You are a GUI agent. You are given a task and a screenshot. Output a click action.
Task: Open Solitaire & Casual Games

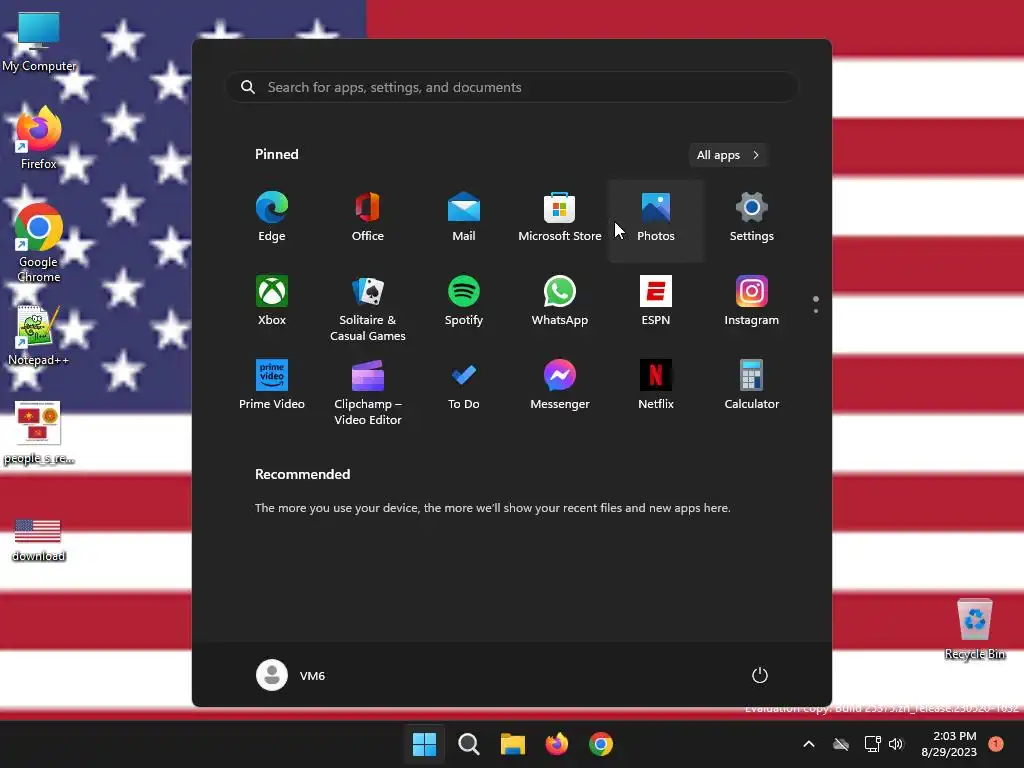[368, 309]
